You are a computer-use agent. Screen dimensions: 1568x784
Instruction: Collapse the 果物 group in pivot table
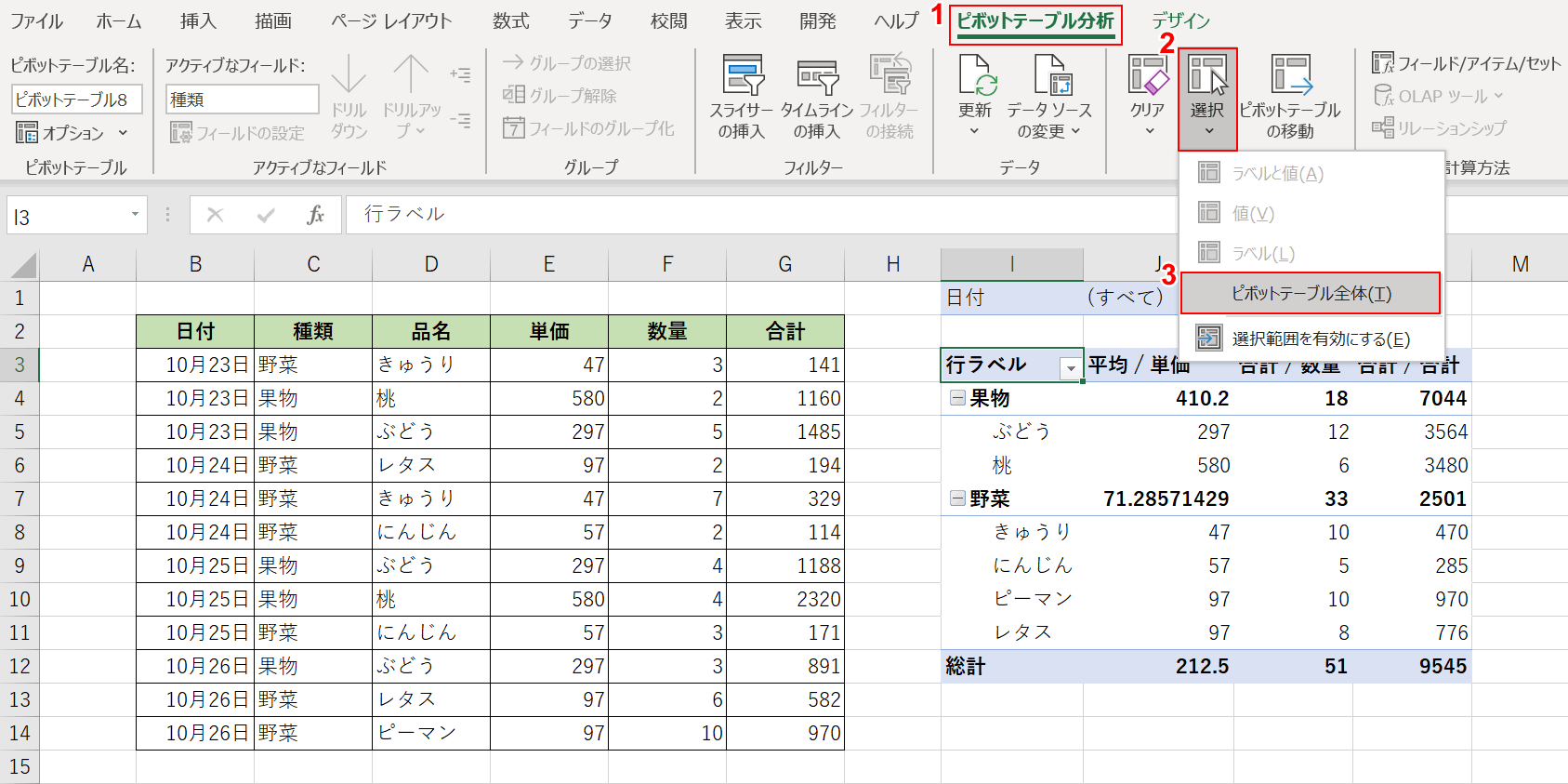tap(956, 398)
